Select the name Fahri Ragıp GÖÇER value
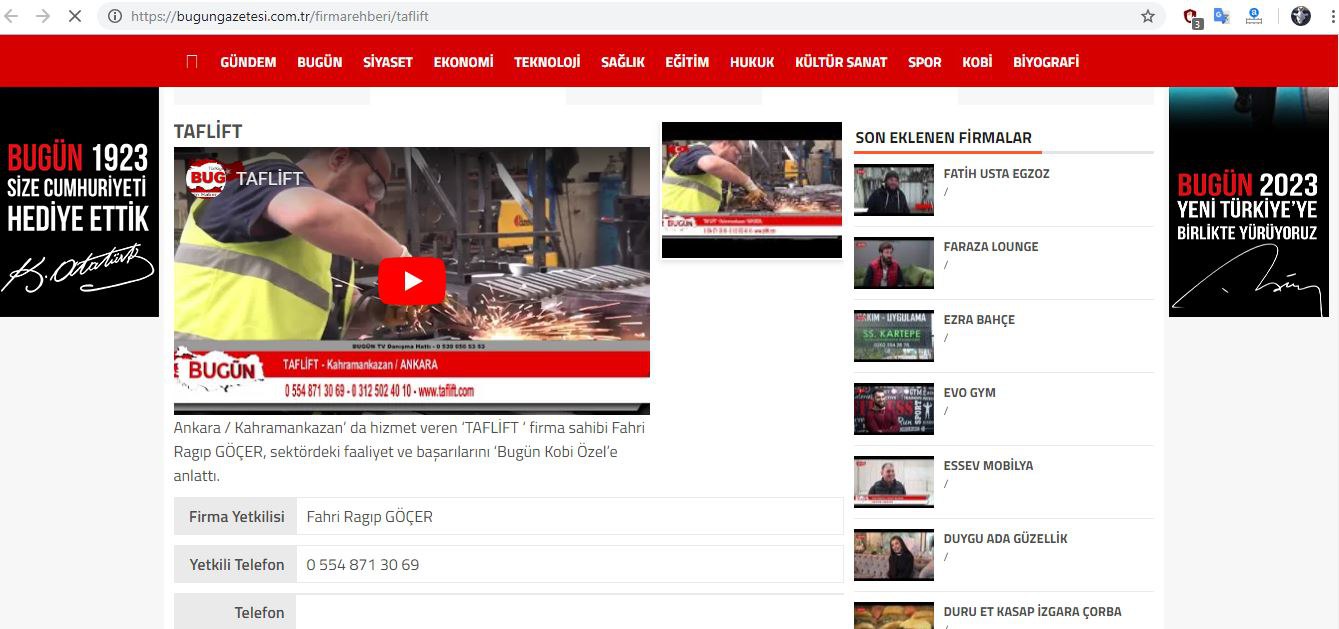The width and height of the screenshot is (1339, 629). (x=369, y=517)
